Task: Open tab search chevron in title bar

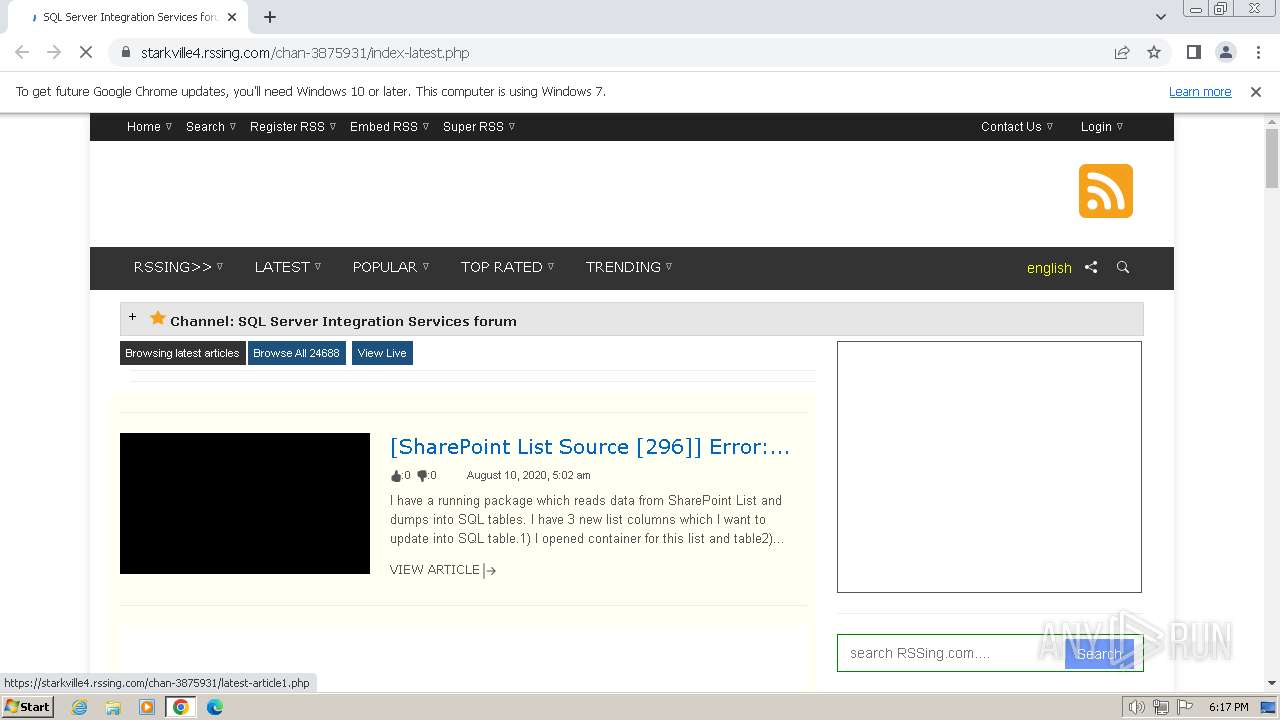Action: point(1160,17)
